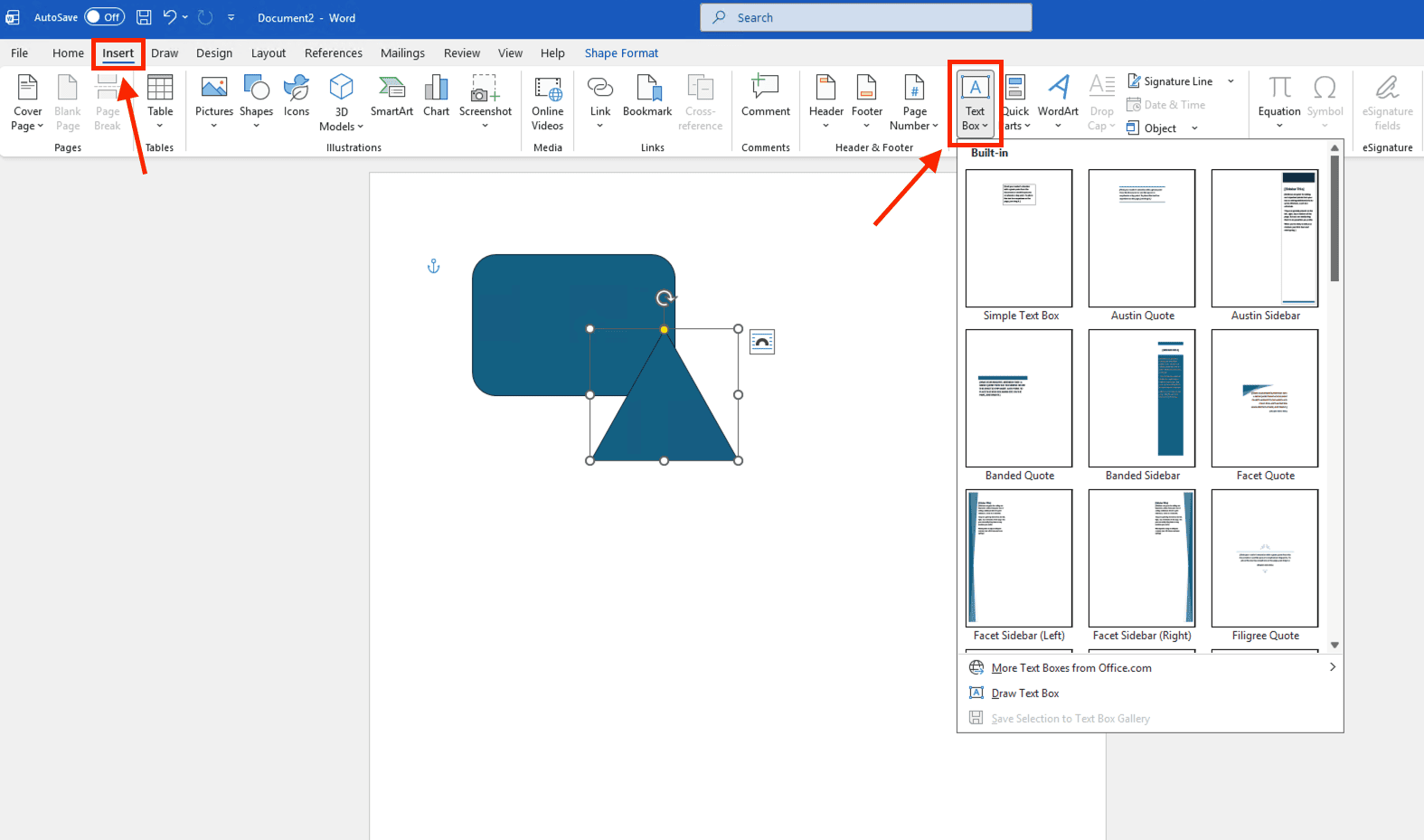Screen dimensions: 1424x840
Task: Click the Redo icon
Action: coord(205,17)
